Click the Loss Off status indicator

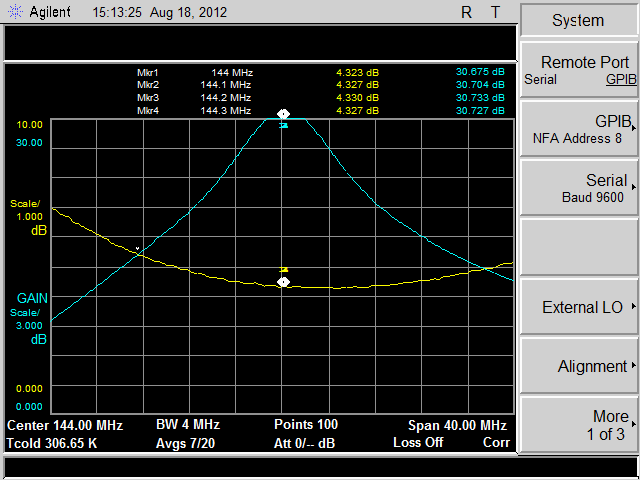click(418, 442)
